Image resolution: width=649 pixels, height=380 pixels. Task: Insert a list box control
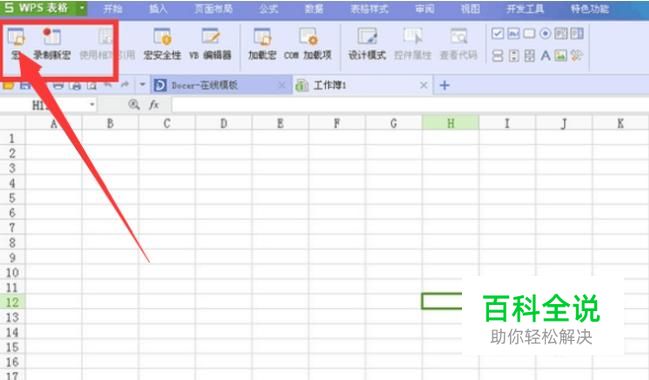coord(561,34)
